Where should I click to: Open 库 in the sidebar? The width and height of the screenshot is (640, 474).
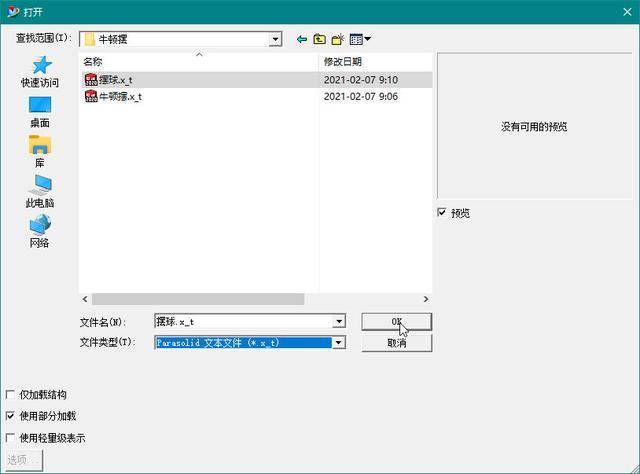40,151
